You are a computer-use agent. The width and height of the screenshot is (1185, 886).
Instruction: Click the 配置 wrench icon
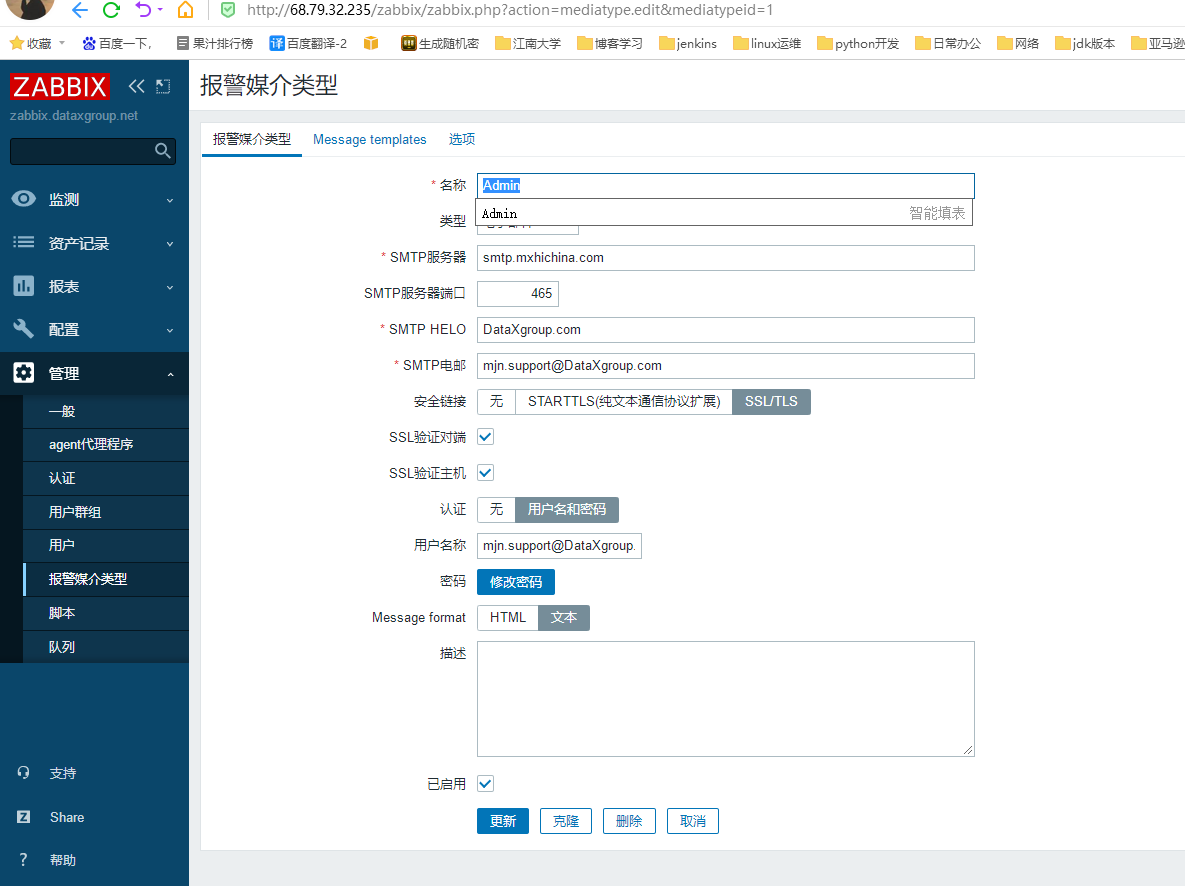coord(23,329)
